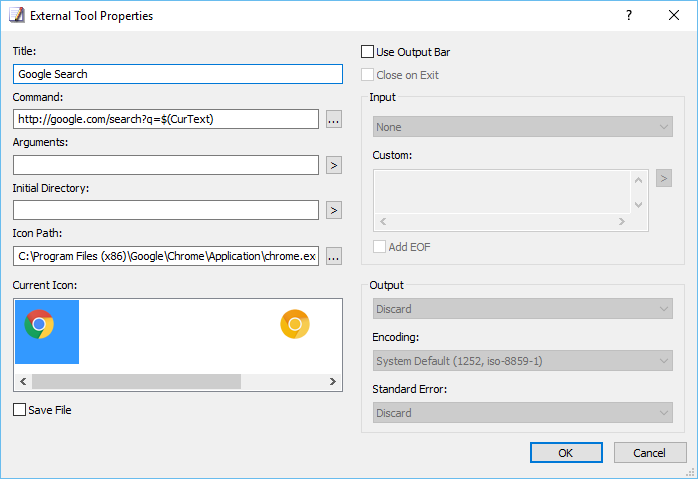Click into the Title field Google Search
Image resolution: width=698 pixels, height=479 pixels.
click(x=178, y=74)
